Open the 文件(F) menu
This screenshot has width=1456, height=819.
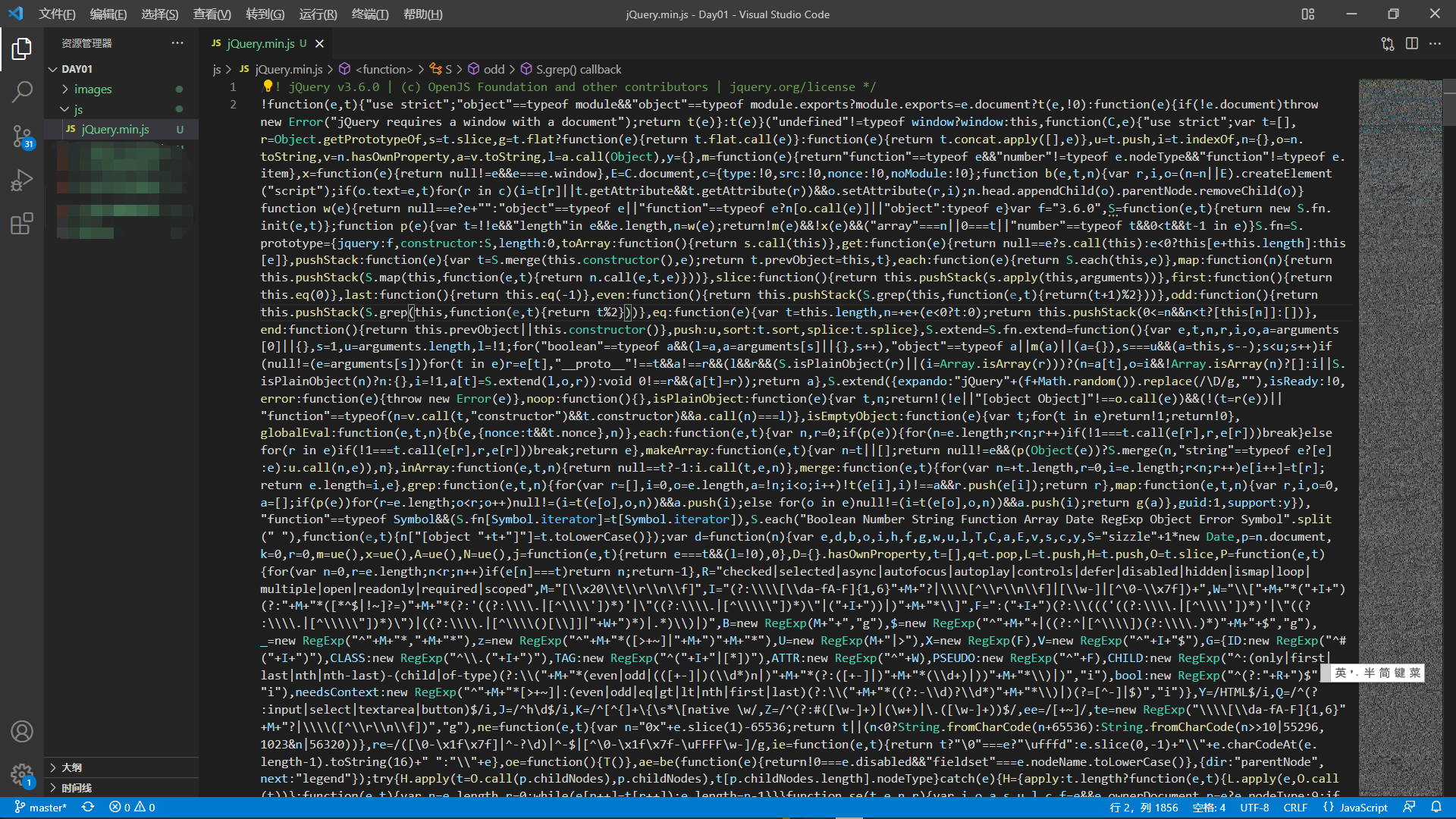pos(57,14)
